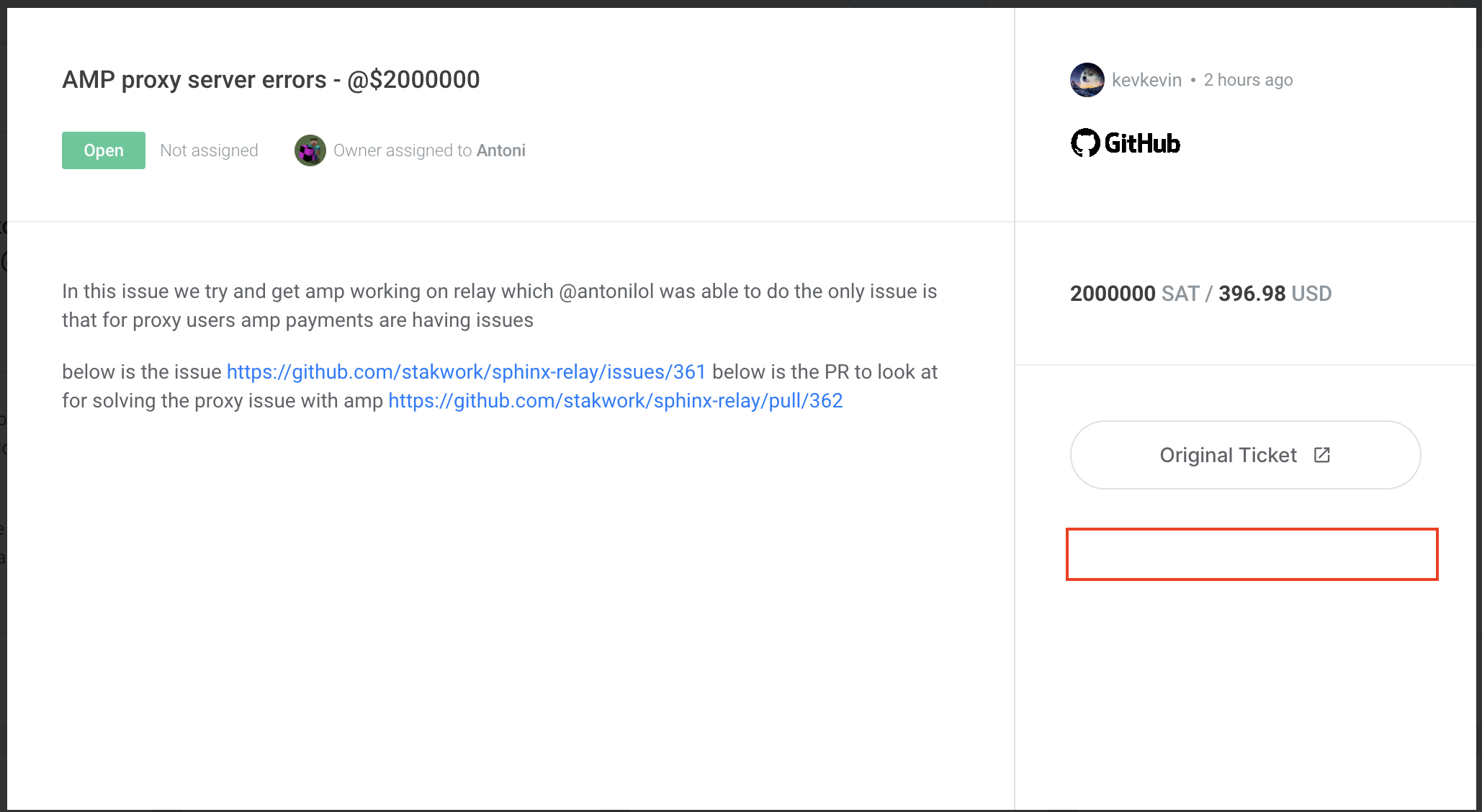Click the GitHub wordmark text
This screenshot has height=812, width=1482.
click(1142, 143)
